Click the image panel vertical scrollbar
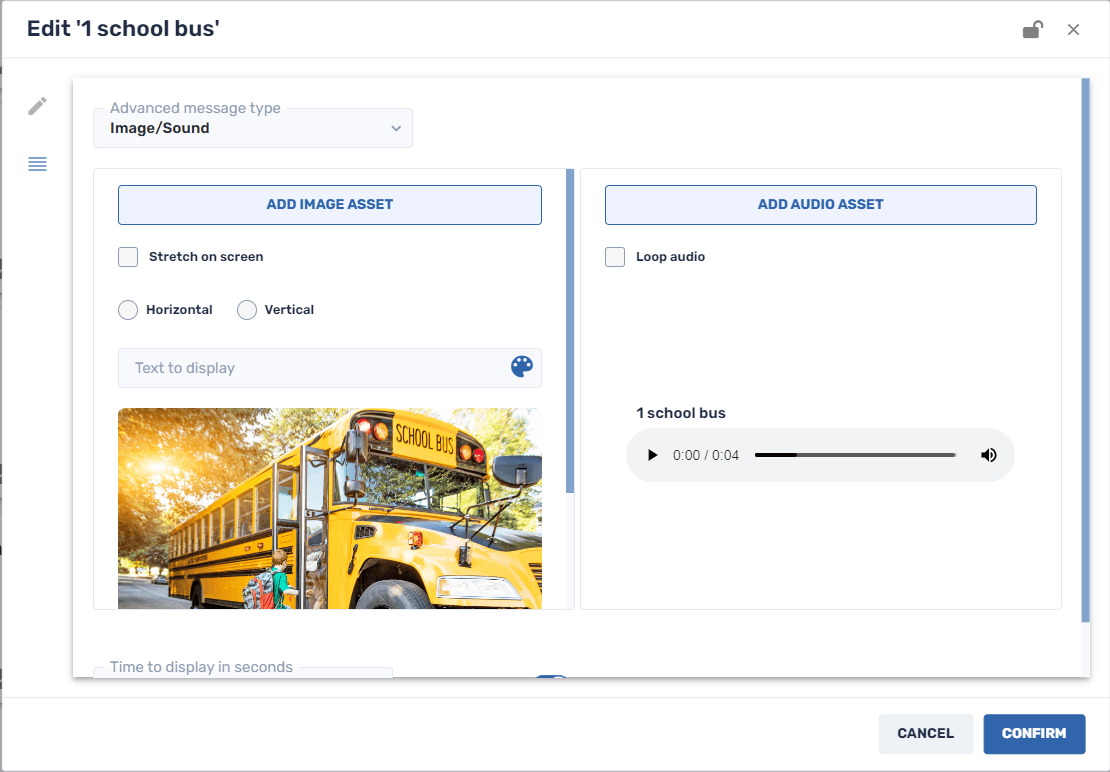Screen dimensions: 1110x772 tap(570, 330)
